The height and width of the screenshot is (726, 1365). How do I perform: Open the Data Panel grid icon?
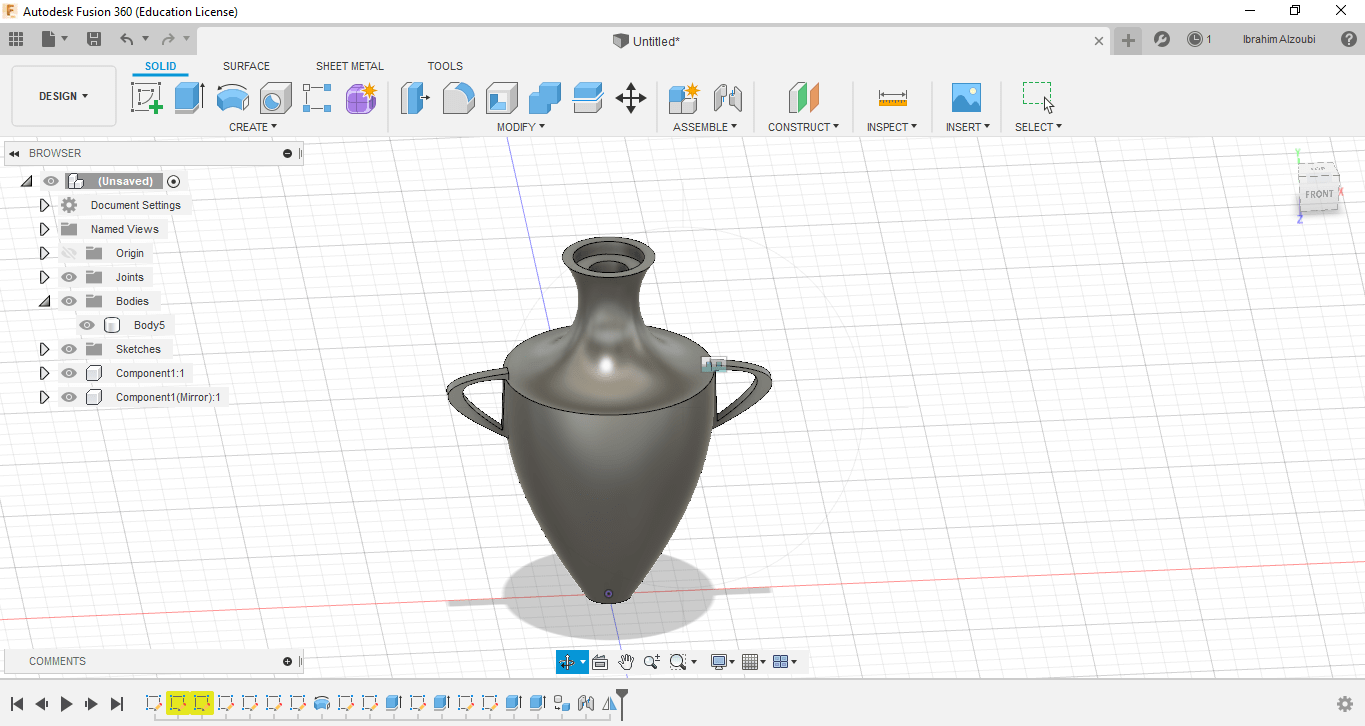click(16, 39)
